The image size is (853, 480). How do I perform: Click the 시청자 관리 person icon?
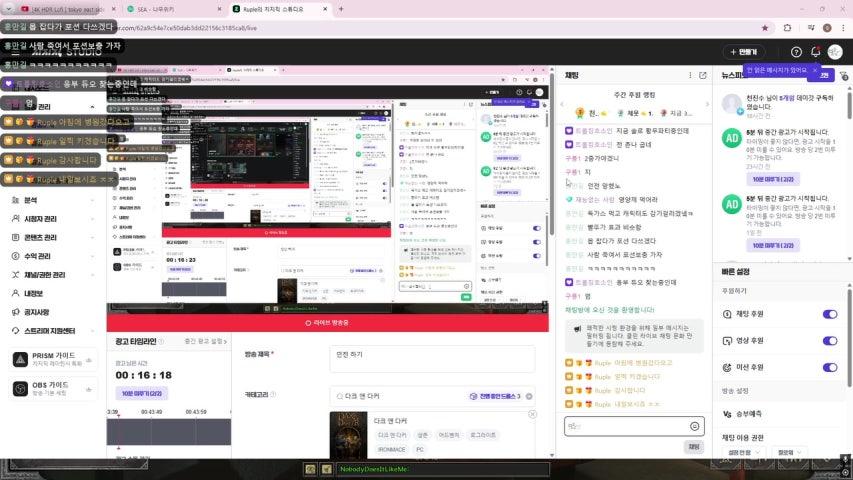point(15,219)
